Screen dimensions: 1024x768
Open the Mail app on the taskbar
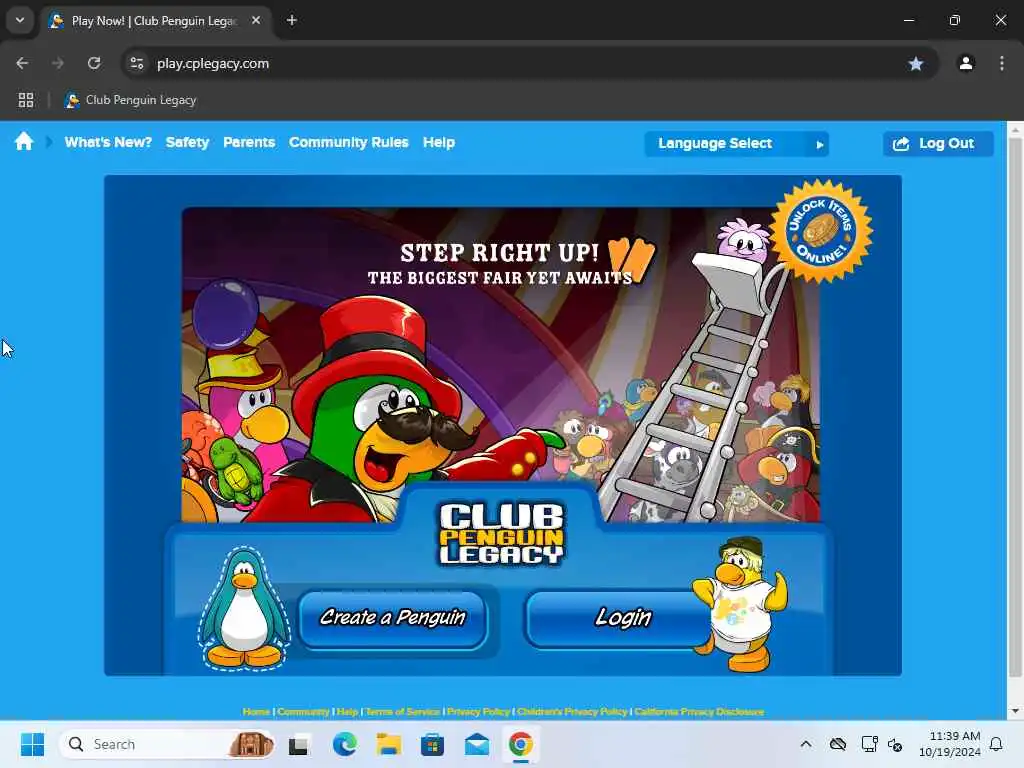477,744
